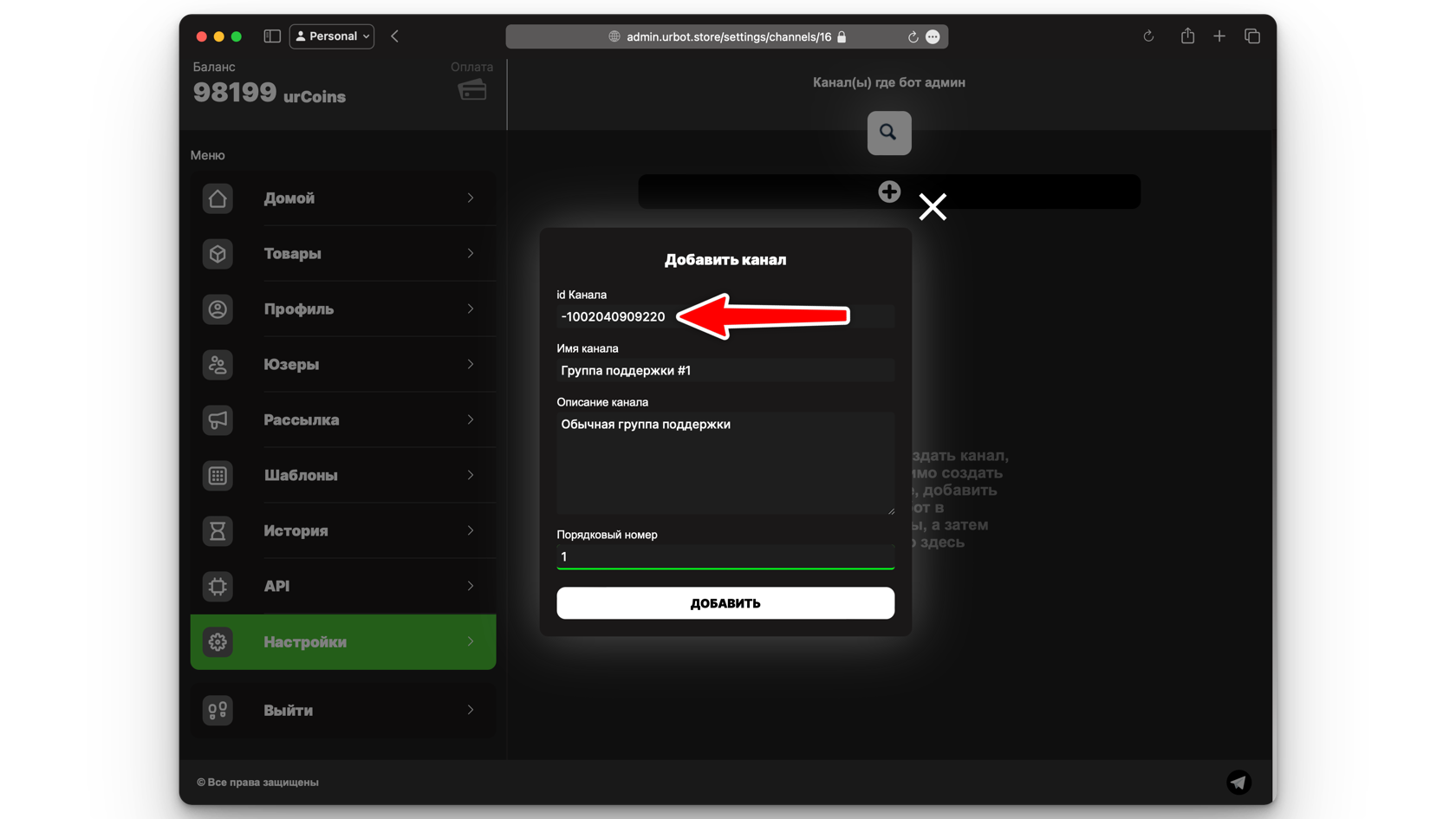Click the payment card icon
The image size is (1456, 819).
point(472,90)
